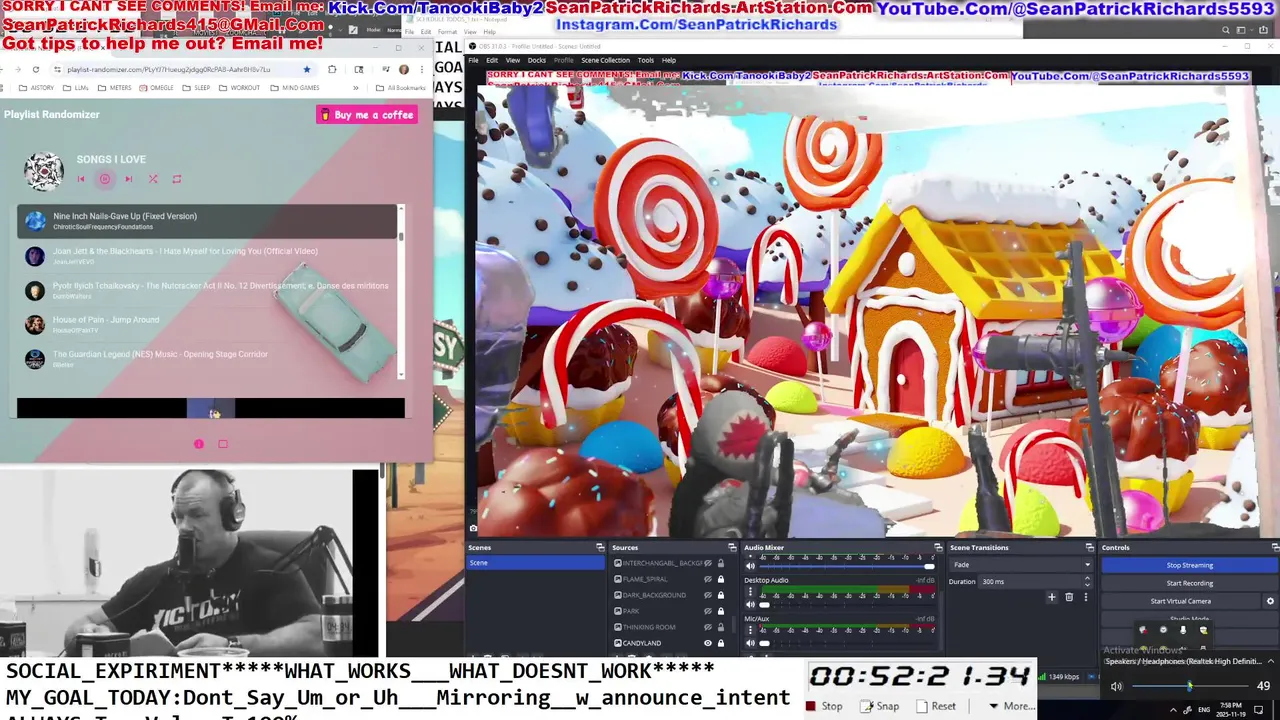
Task: Show the PARK source
Action: [708, 611]
